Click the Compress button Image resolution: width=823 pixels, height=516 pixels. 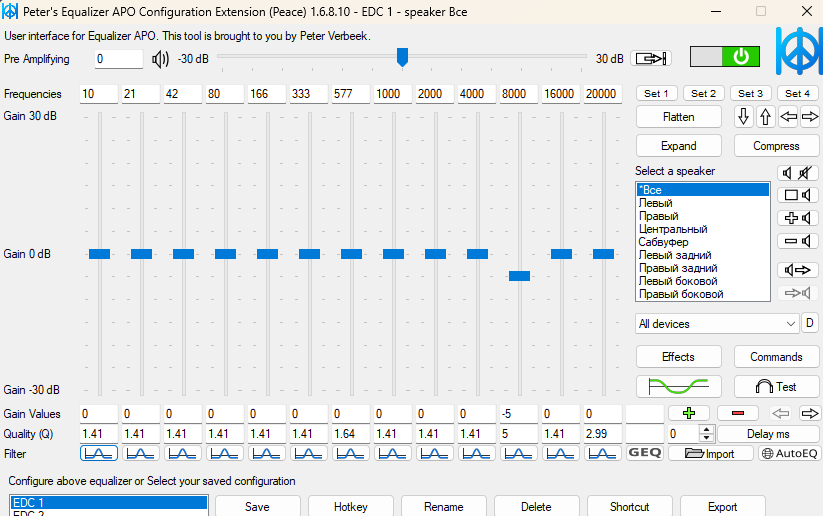(776, 146)
